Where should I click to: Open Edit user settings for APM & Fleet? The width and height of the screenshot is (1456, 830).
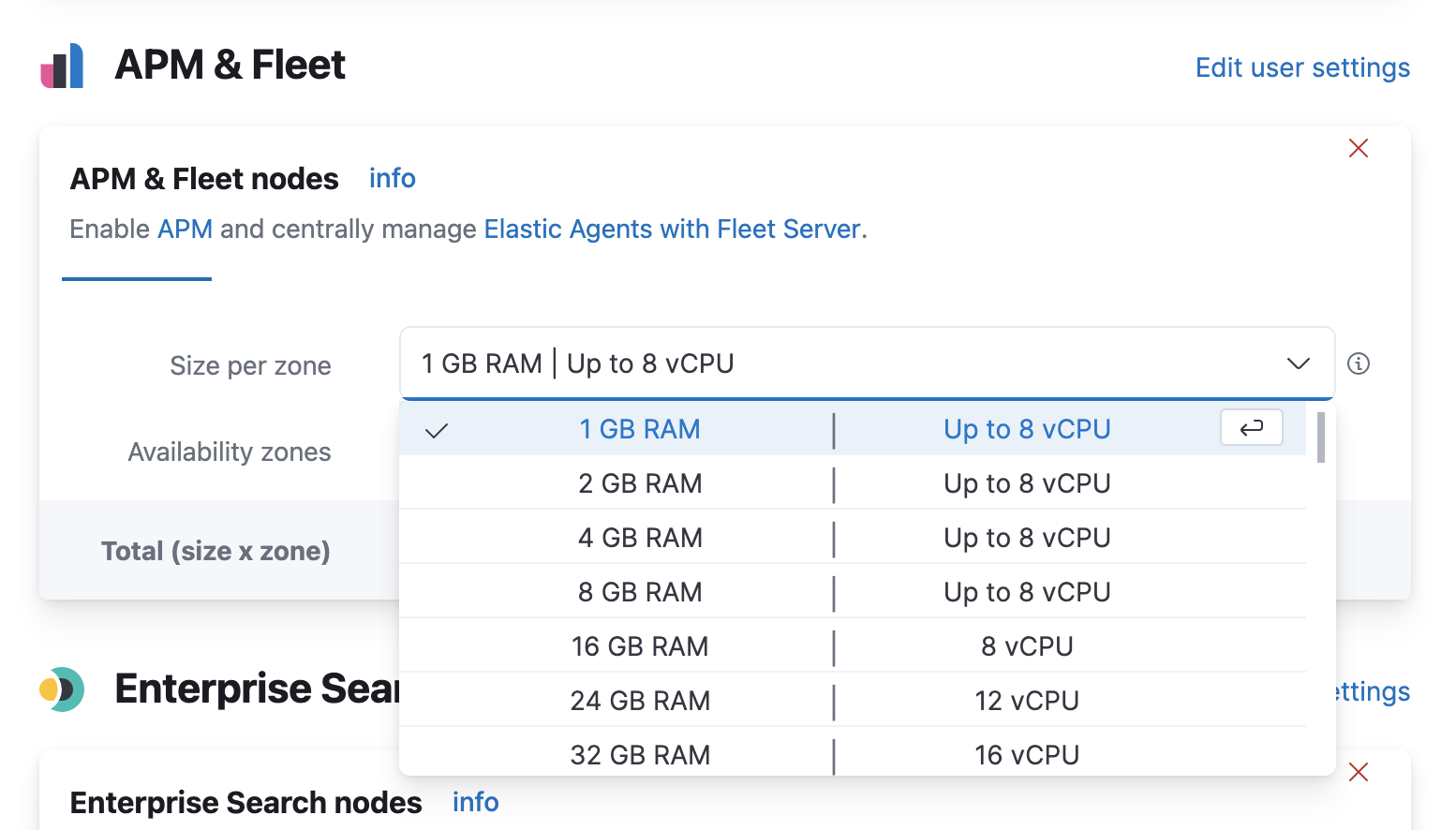click(1301, 67)
